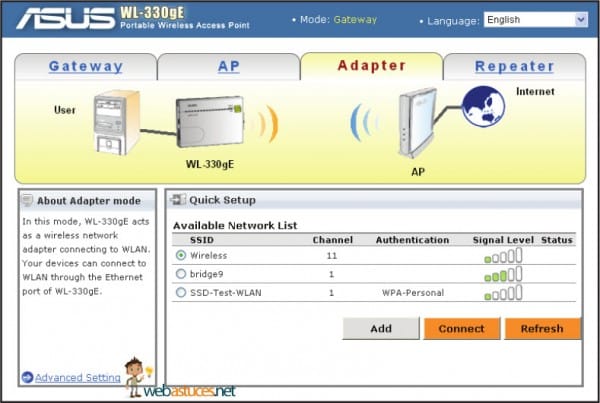Click the Internet globe icon
The image size is (600, 403).
[483, 106]
